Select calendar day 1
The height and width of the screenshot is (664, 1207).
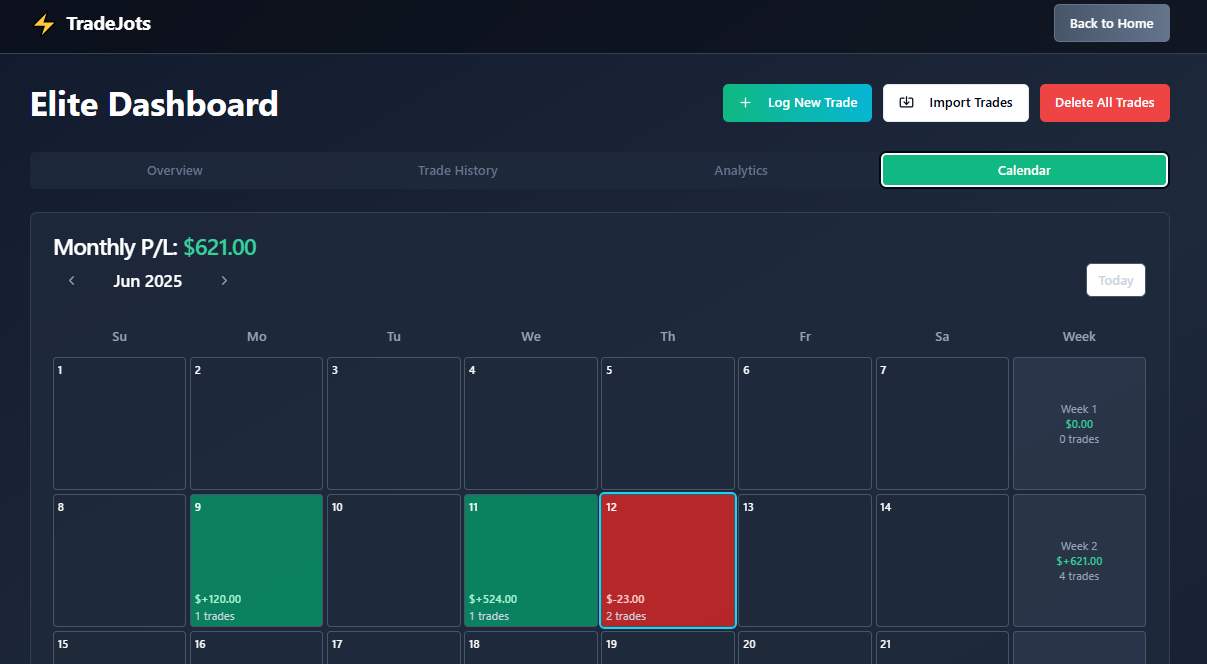(x=119, y=424)
